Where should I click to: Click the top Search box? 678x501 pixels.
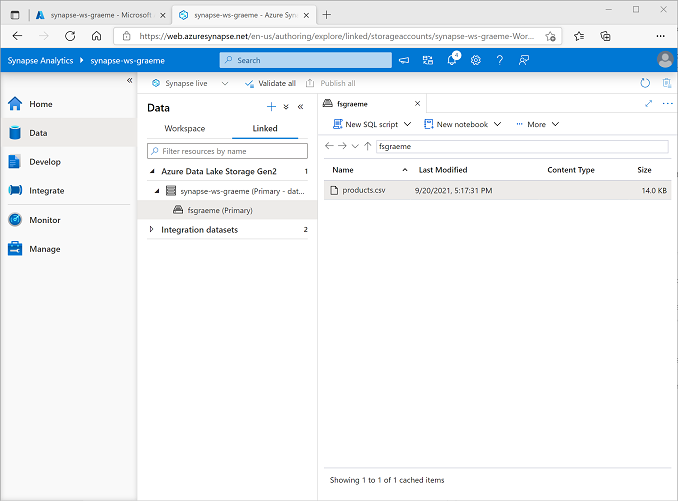306,60
